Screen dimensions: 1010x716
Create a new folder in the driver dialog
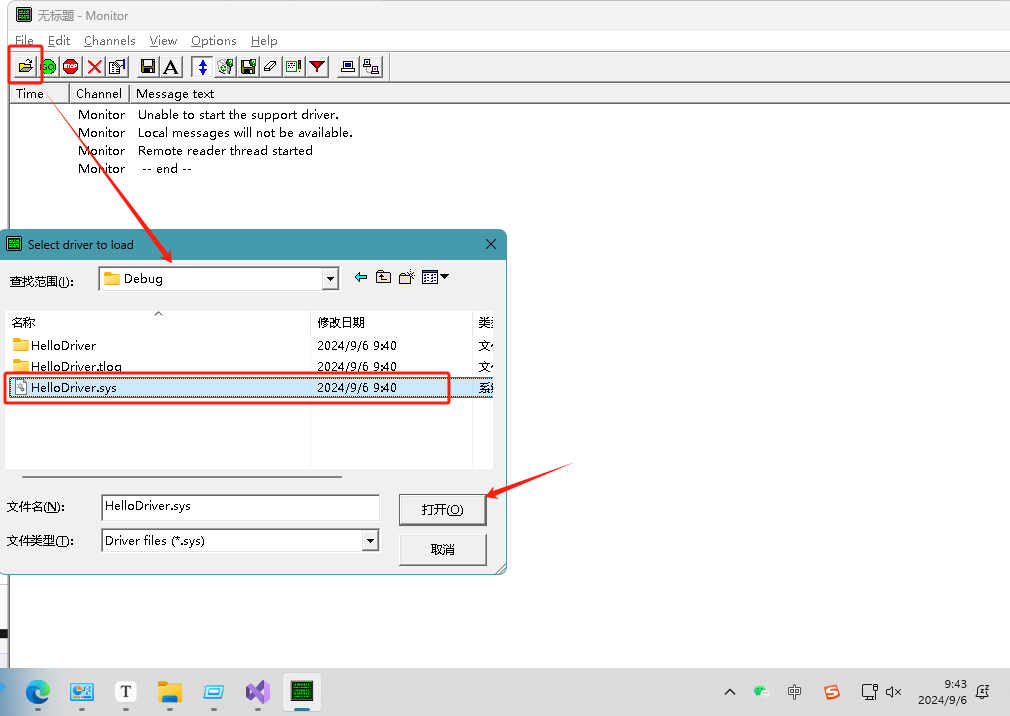tap(406, 277)
